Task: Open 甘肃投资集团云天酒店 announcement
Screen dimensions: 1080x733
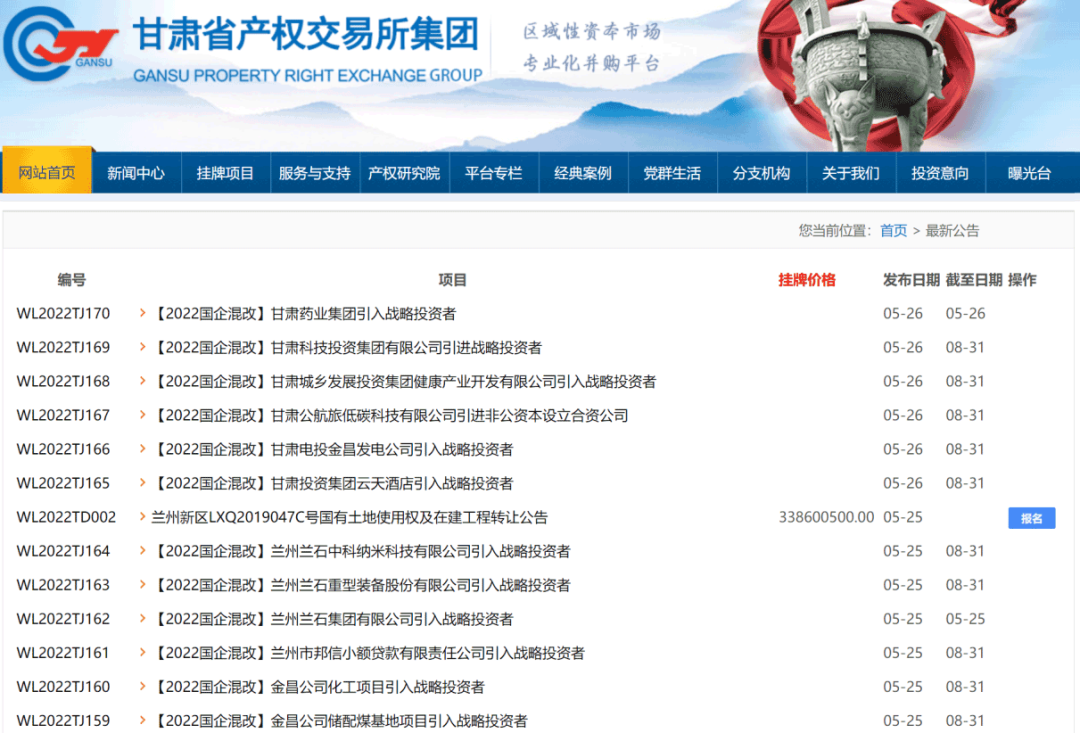Action: tap(332, 483)
